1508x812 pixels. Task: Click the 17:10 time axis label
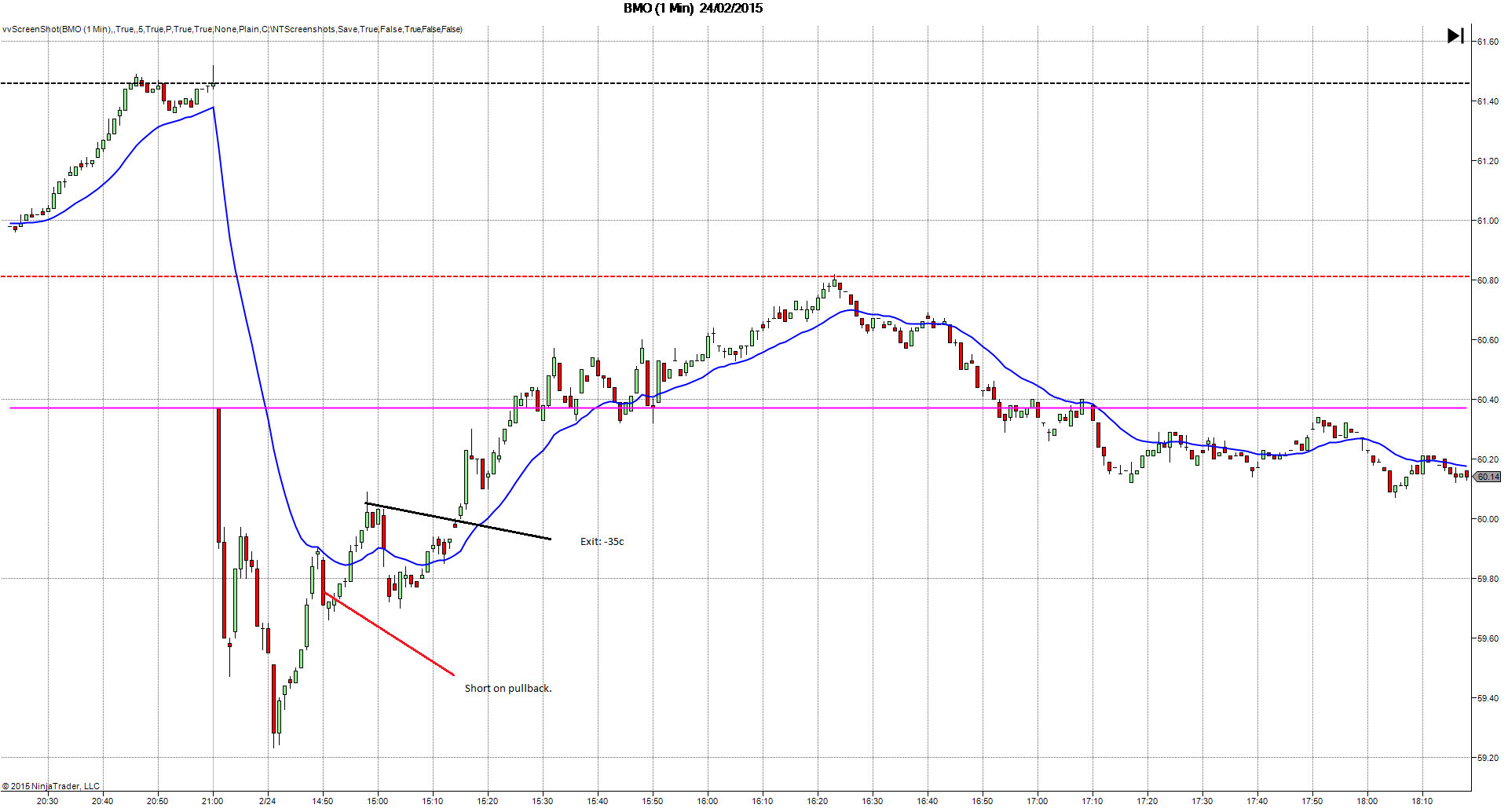[x=1092, y=801]
